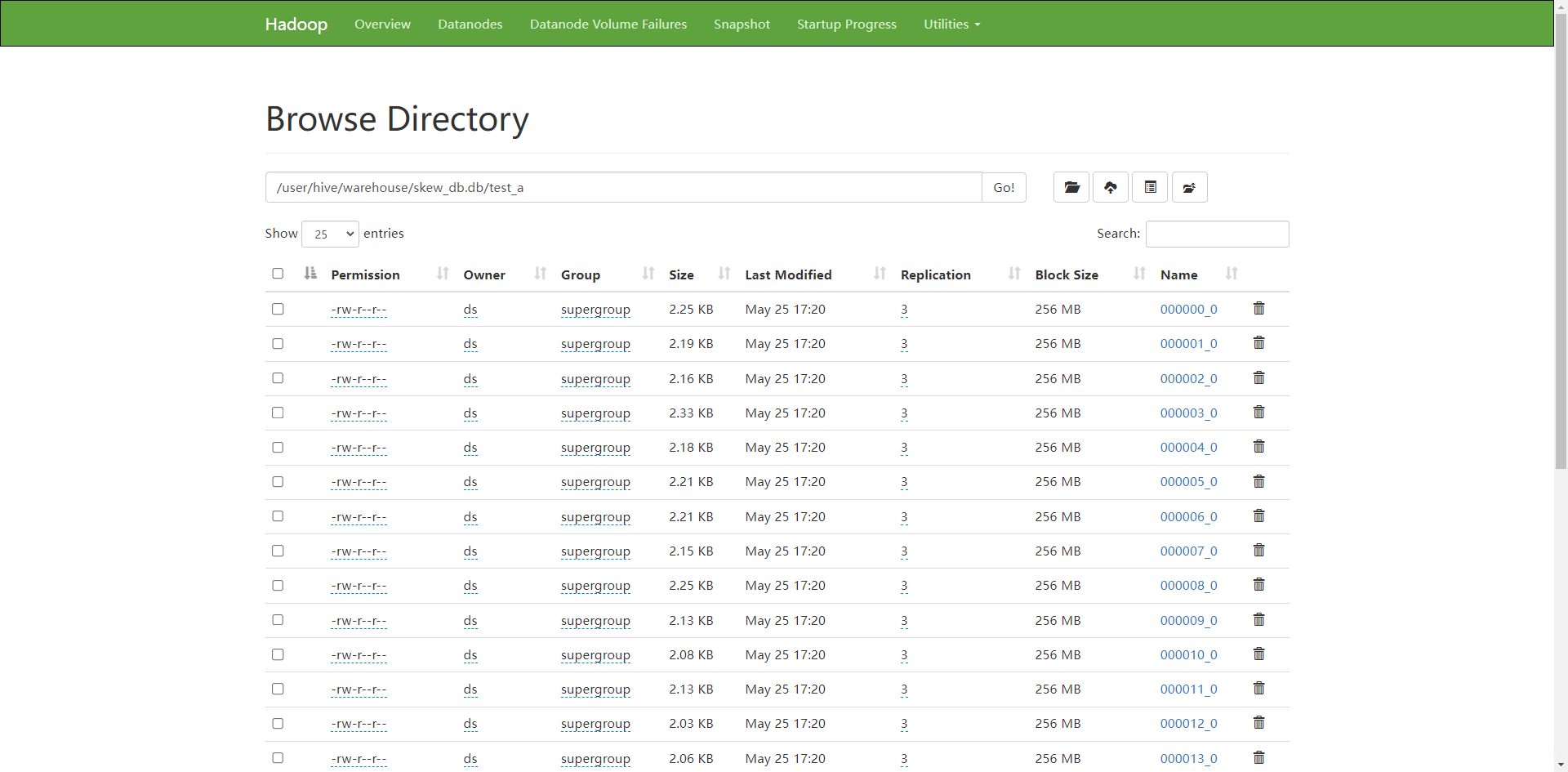1568x772 pixels.
Task: Check the checkbox for file 000003_0
Action: pos(278,413)
